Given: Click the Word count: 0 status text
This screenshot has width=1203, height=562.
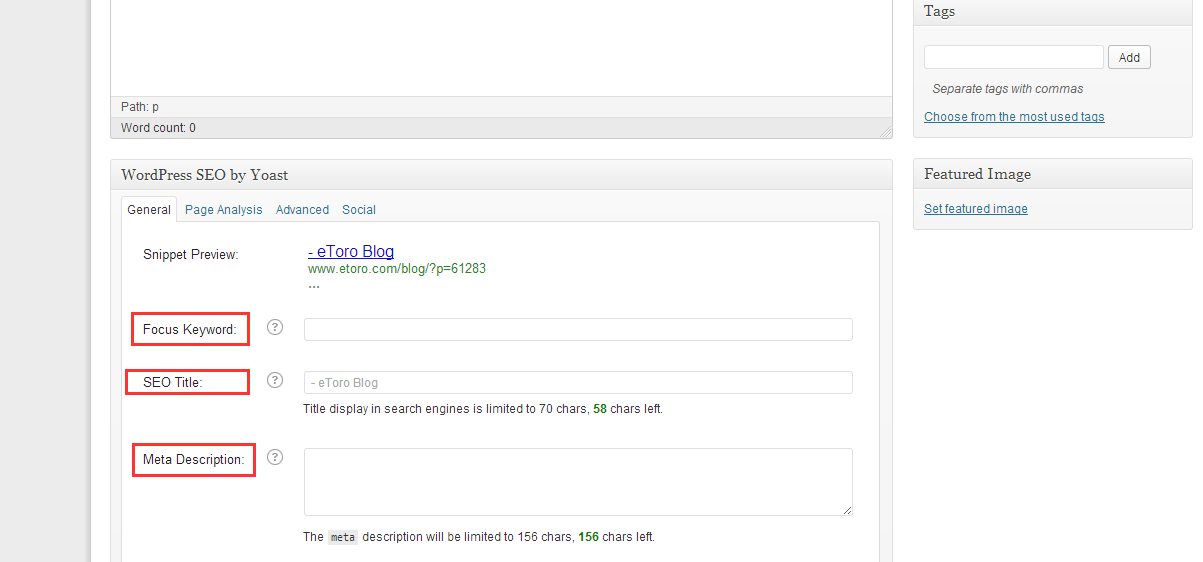Looking at the screenshot, I should tap(158, 128).
